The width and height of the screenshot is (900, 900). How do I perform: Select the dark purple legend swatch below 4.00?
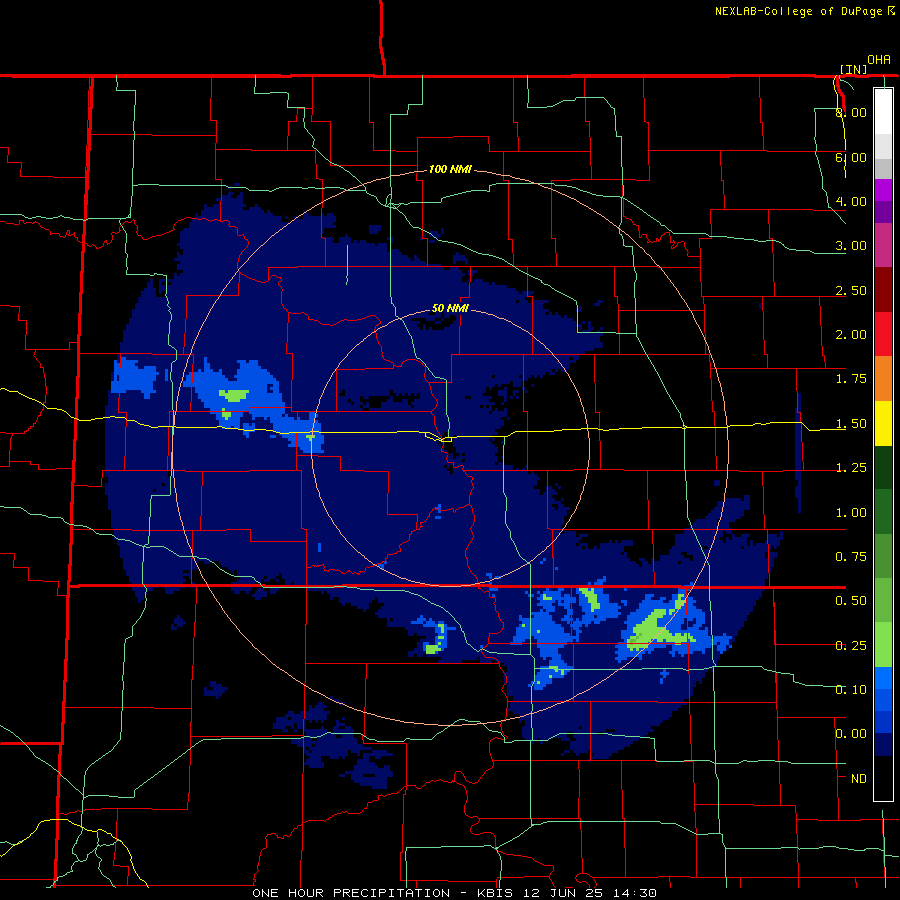[883, 212]
